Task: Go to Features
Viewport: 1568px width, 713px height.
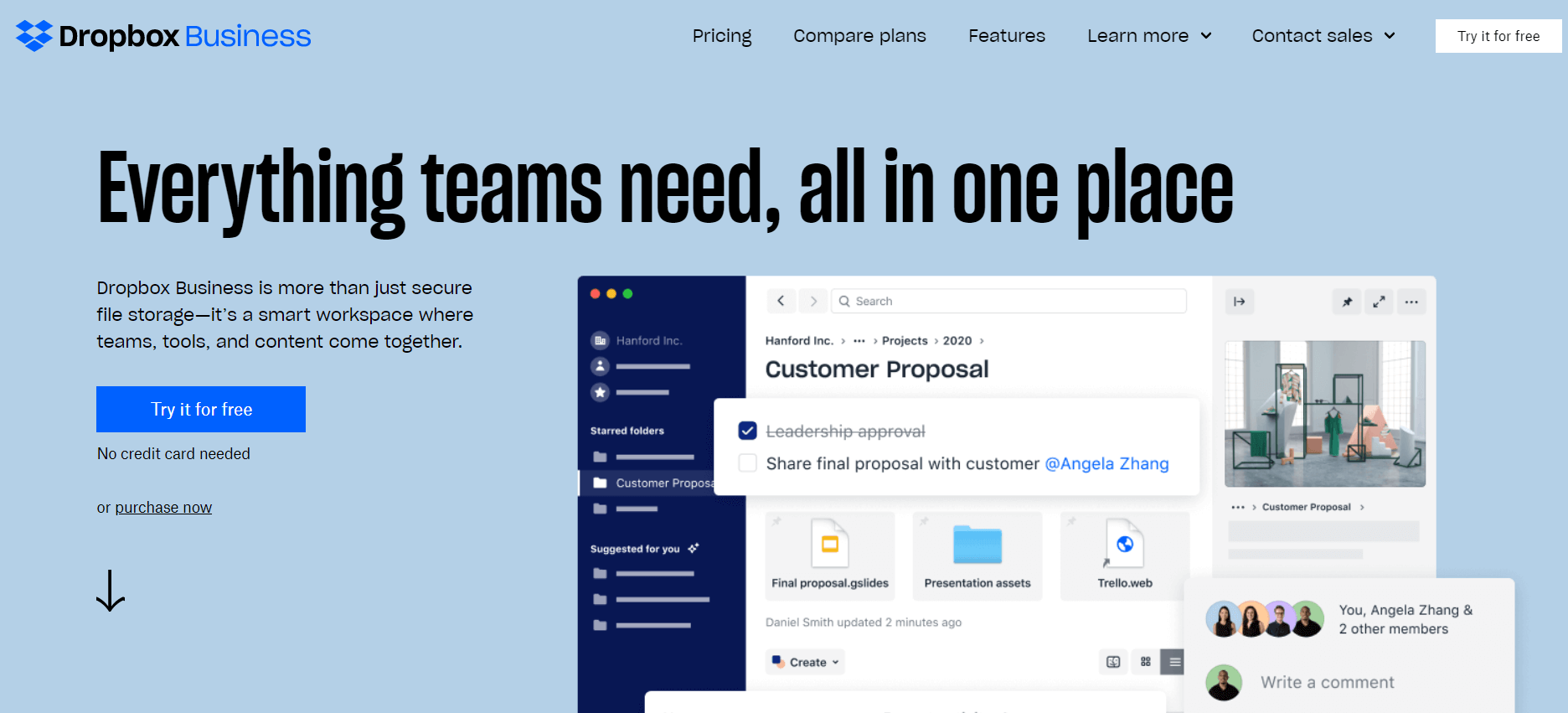Action: (x=1007, y=36)
